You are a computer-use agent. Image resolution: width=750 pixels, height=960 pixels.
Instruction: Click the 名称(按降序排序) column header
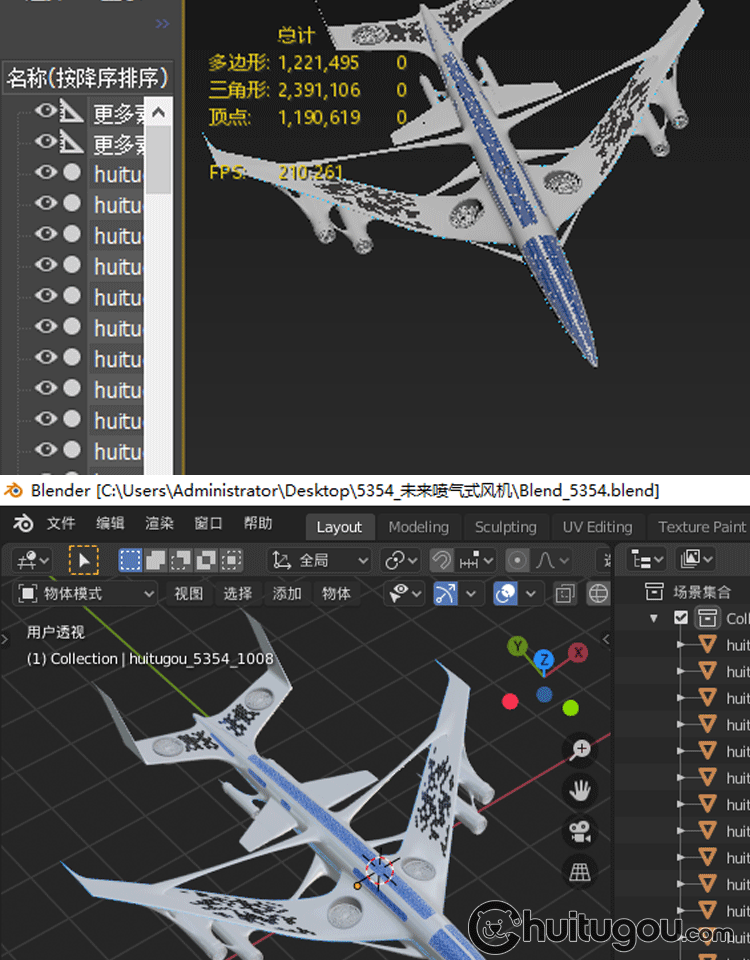click(87, 78)
